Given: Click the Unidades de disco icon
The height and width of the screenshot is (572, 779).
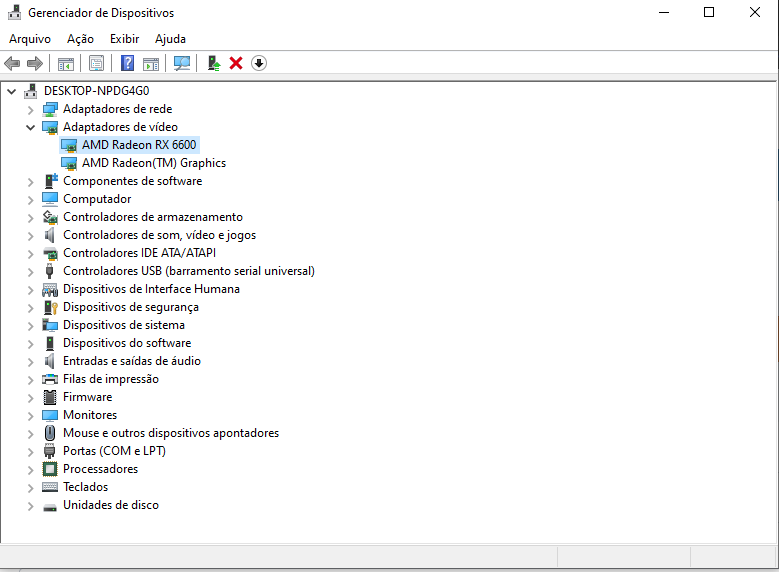Looking at the screenshot, I should [x=50, y=507].
